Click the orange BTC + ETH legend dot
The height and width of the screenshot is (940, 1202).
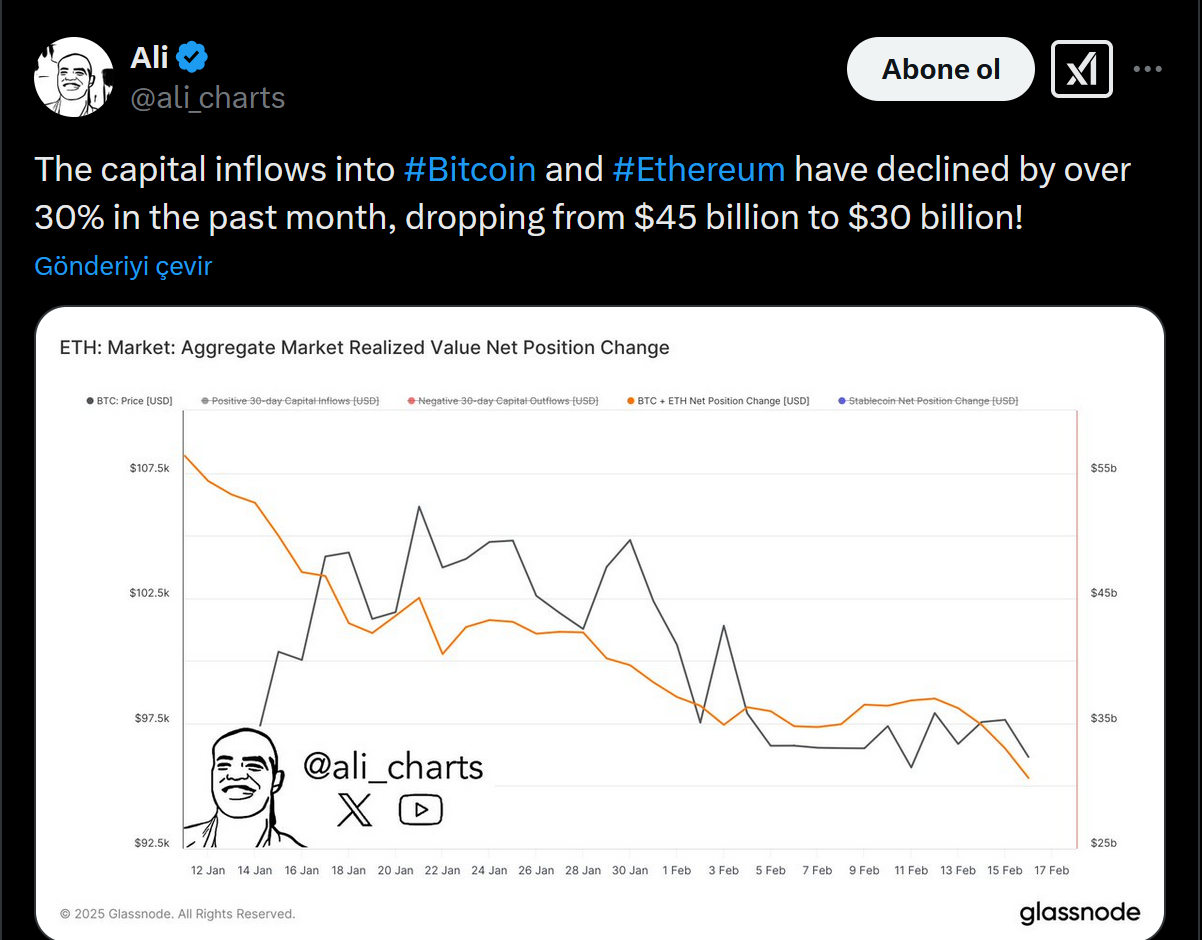631,401
